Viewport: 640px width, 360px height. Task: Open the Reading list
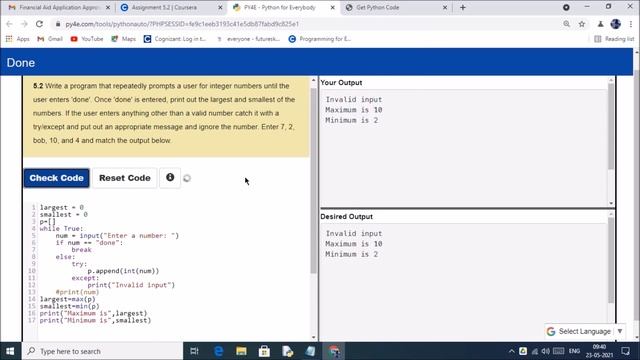pos(614,39)
